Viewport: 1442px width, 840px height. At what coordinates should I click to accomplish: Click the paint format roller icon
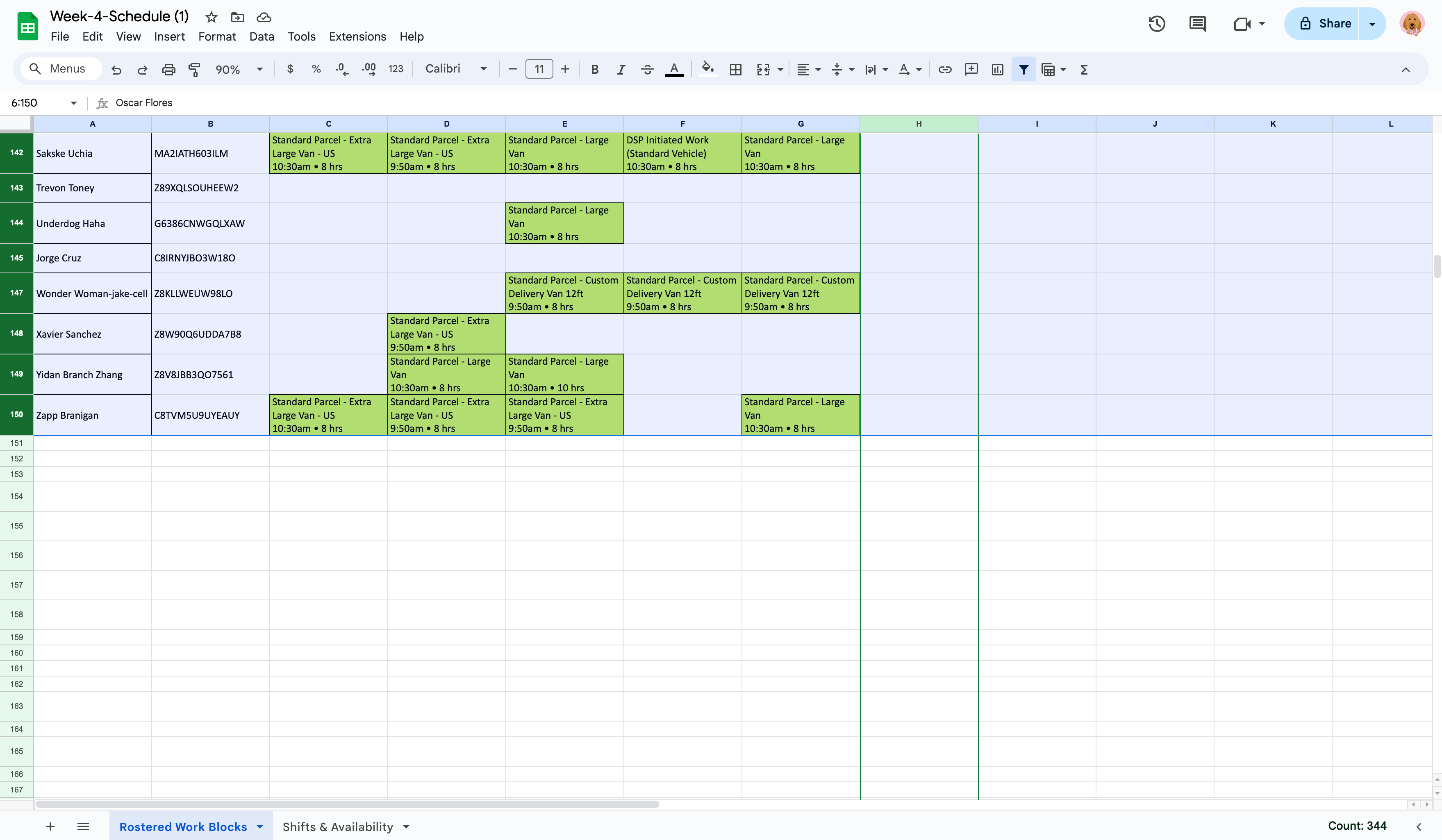(195, 69)
